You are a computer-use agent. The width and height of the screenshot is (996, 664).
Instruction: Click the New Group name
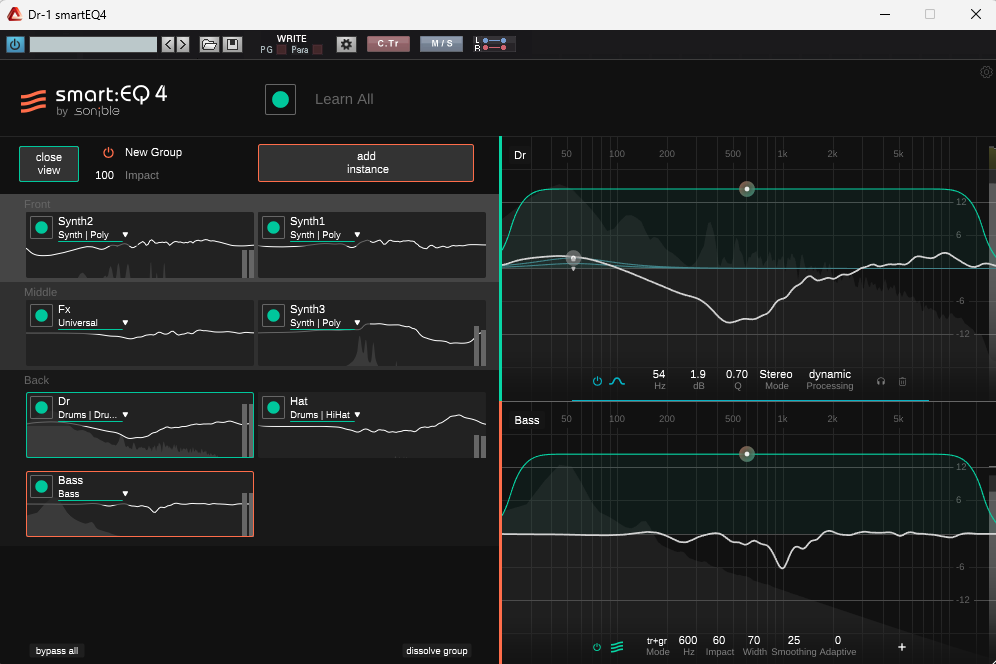click(154, 152)
